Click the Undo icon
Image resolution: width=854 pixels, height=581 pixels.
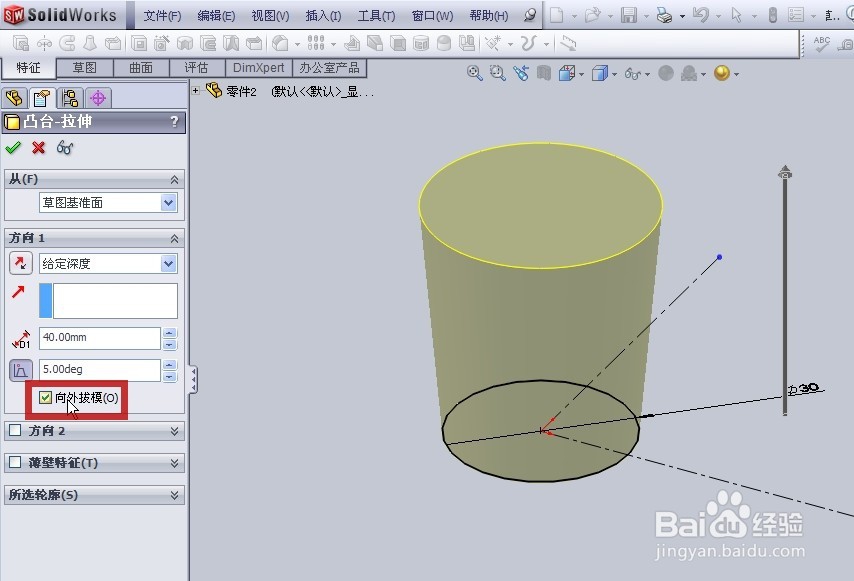[x=700, y=15]
